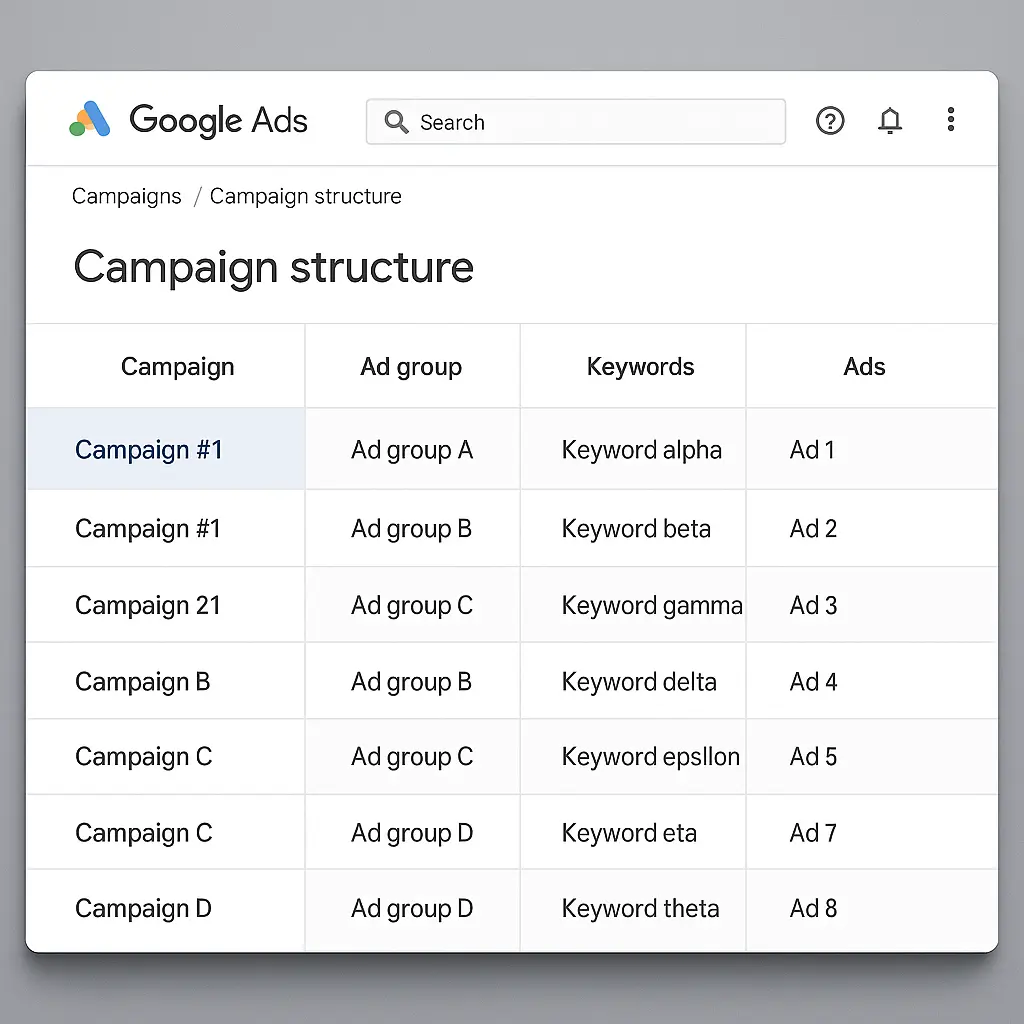Click the Ad group A cell
Image resolution: width=1024 pixels, height=1024 pixels.
click(412, 450)
